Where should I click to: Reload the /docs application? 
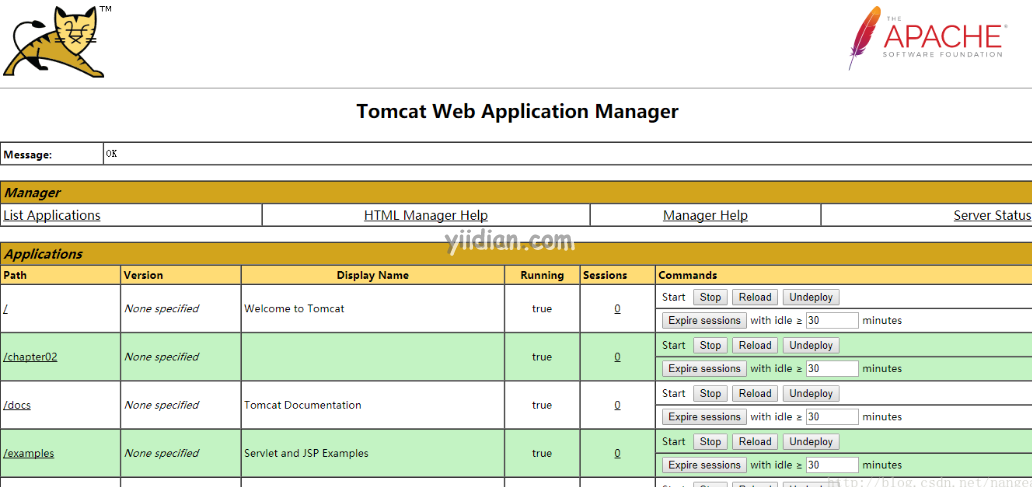[755, 394]
